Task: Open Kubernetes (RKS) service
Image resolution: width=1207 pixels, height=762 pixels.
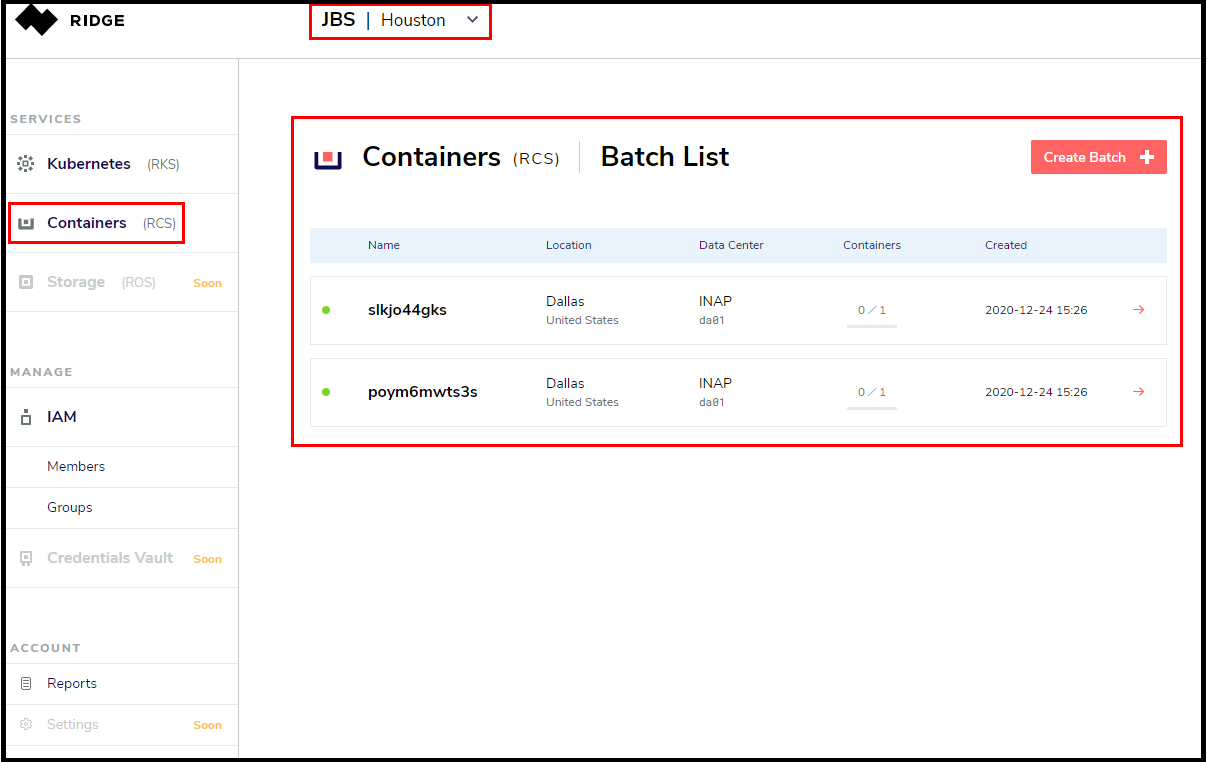Action: pos(122,164)
